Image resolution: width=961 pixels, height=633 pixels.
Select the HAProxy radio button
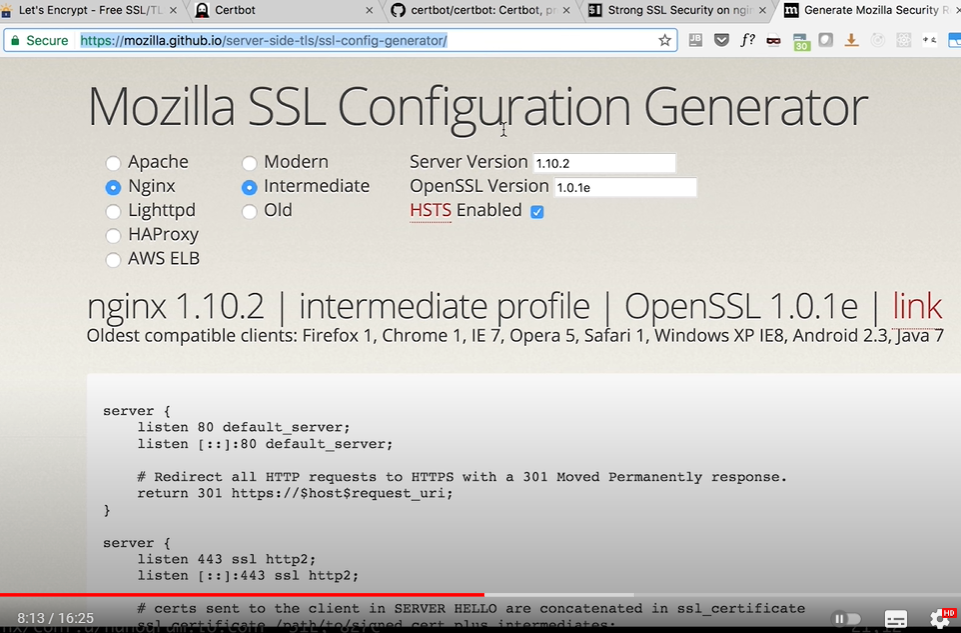(x=113, y=235)
